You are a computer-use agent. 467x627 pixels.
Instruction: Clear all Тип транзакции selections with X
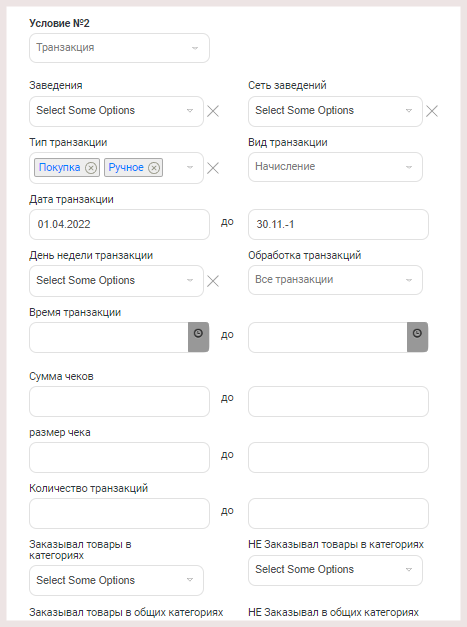coord(213,168)
